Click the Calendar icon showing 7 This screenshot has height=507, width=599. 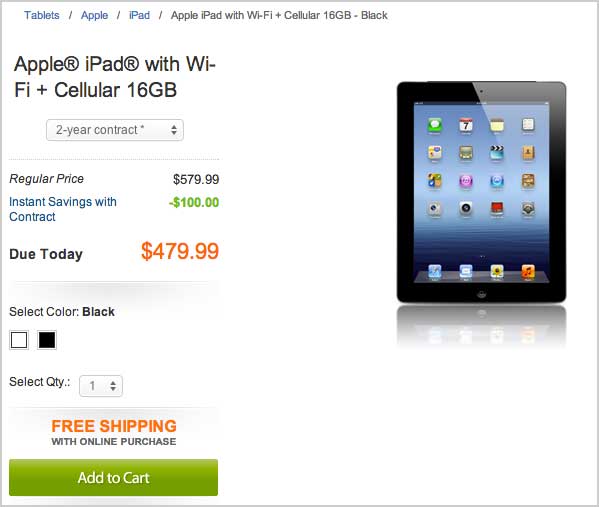click(x=466, y=125)
